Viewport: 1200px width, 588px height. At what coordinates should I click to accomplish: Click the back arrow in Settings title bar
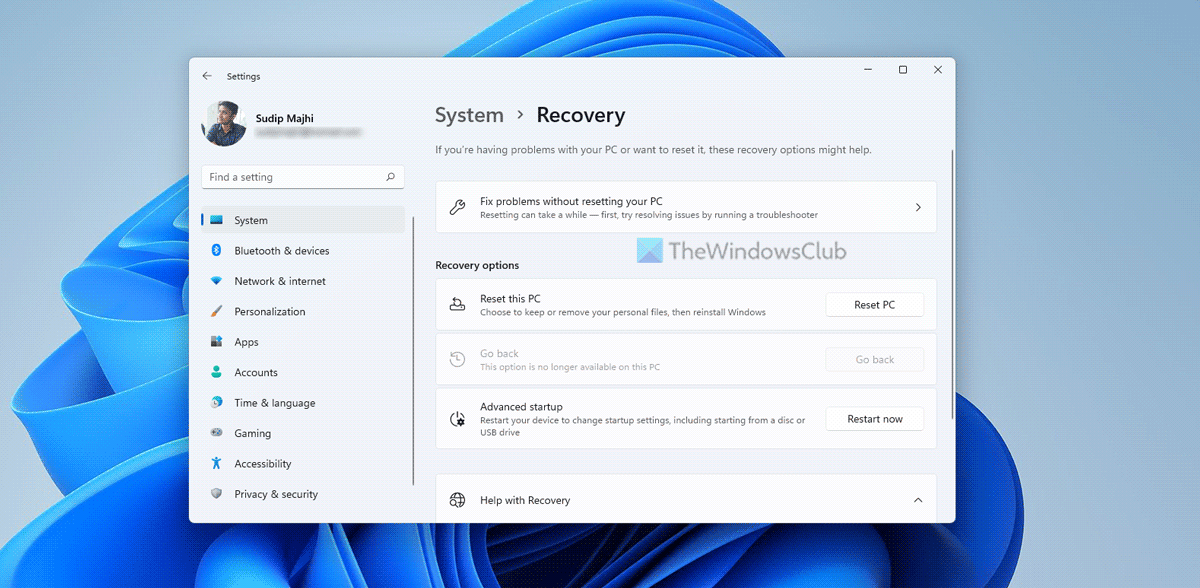(207, 76)
